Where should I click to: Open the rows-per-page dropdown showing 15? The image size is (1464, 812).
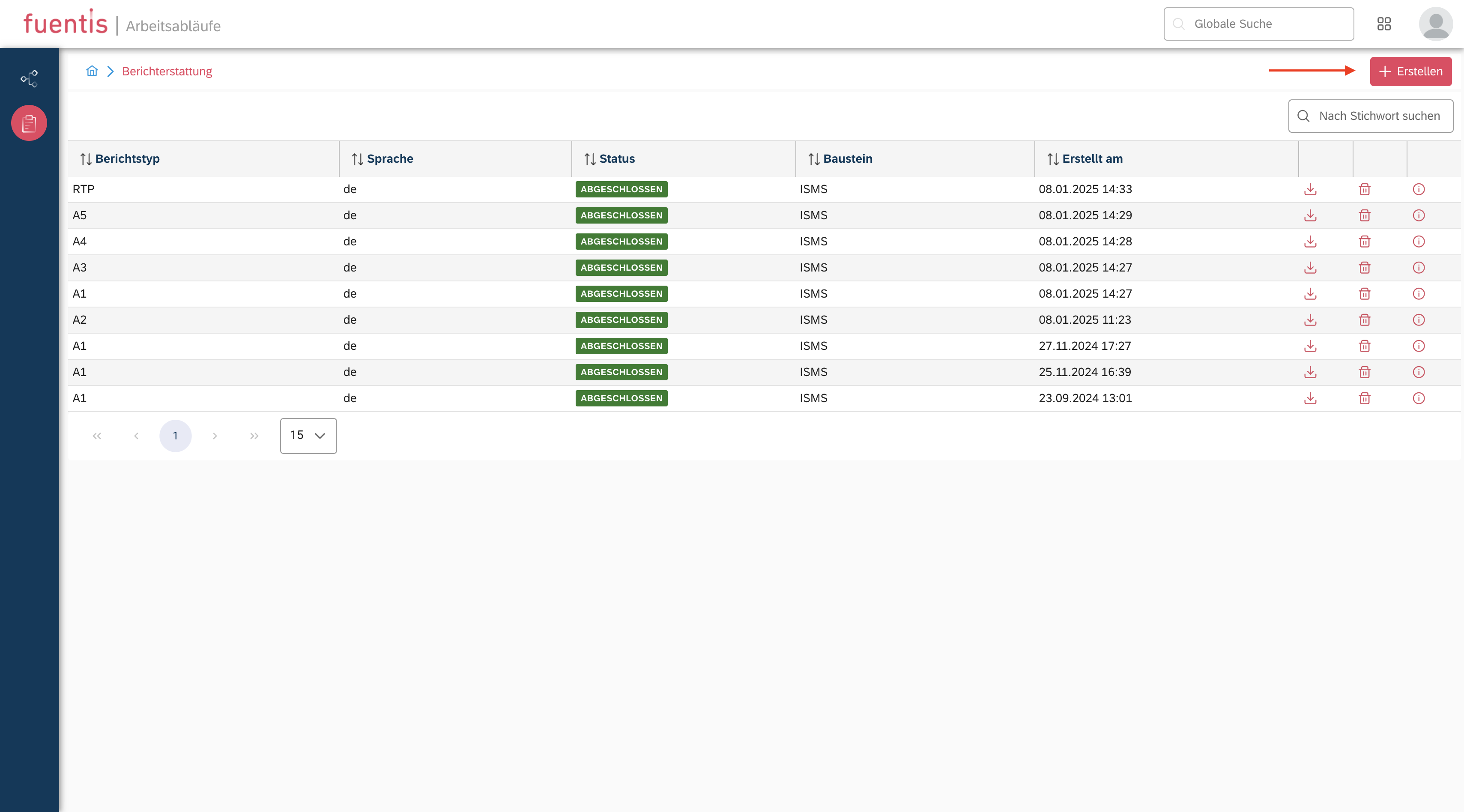(308, 436)
